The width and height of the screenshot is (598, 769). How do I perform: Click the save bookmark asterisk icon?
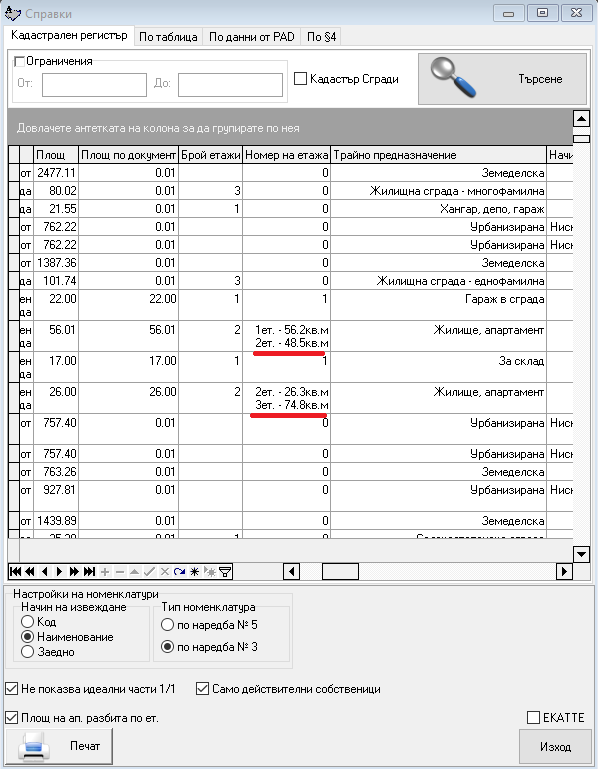pyautogui.click(x=195, y=571)
